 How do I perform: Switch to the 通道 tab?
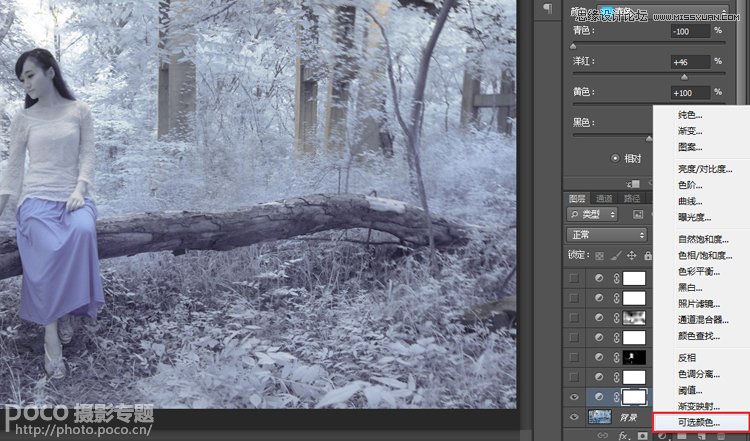[x=605, y=198]
